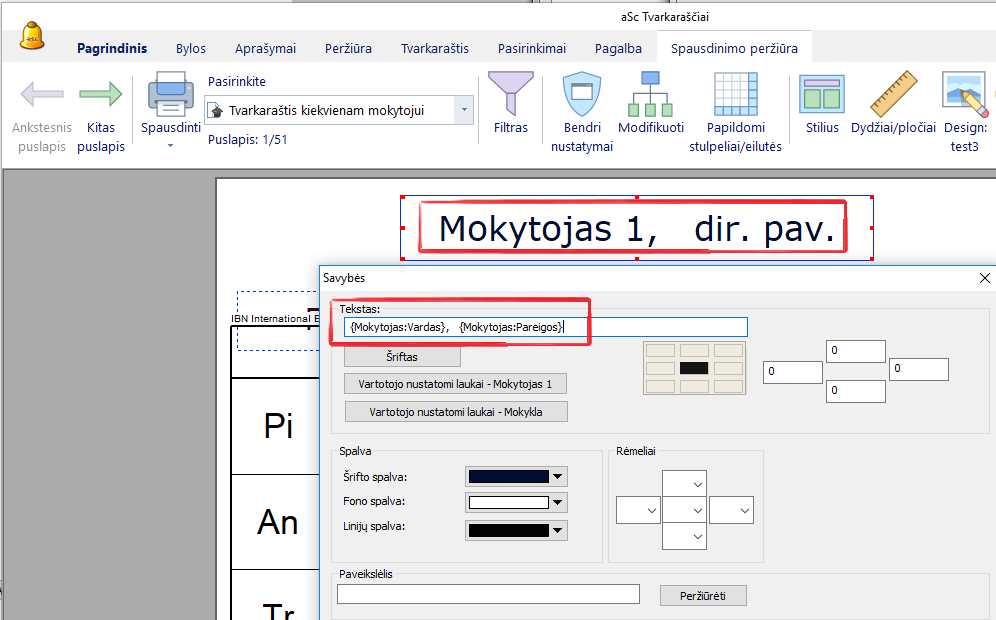Viewport: 996px width, 620px height.
Task: Click the Peržiūrėti browse button
Action: [703, 595]
